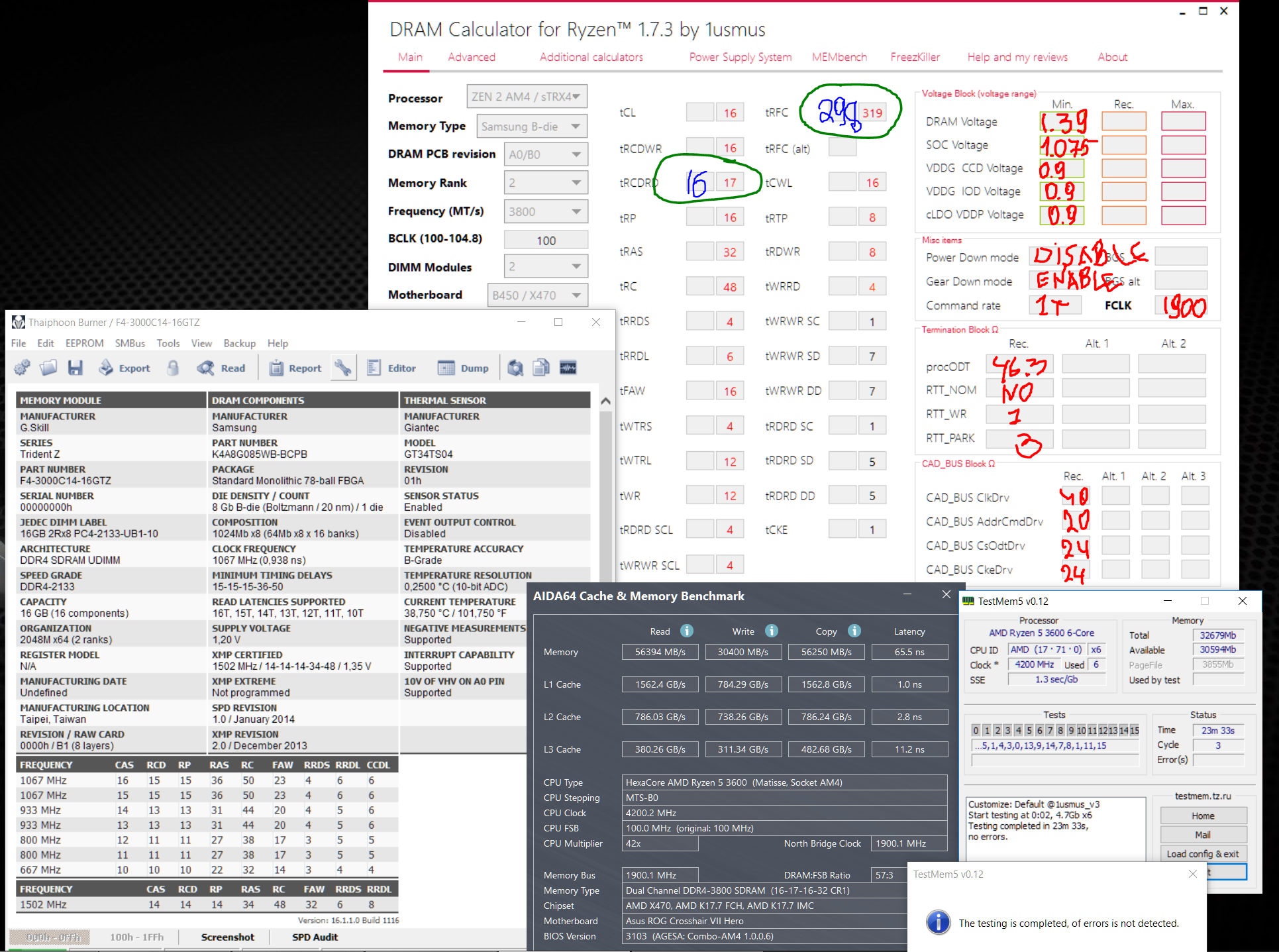Switch to the MEMbench tab
This screenshot has height=952, width=1279.
tap(839, 57)
